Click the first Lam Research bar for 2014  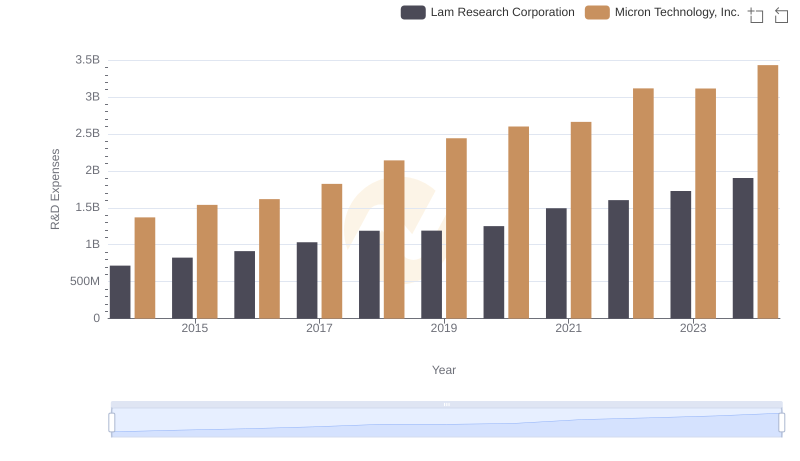[x=120, y=292]
